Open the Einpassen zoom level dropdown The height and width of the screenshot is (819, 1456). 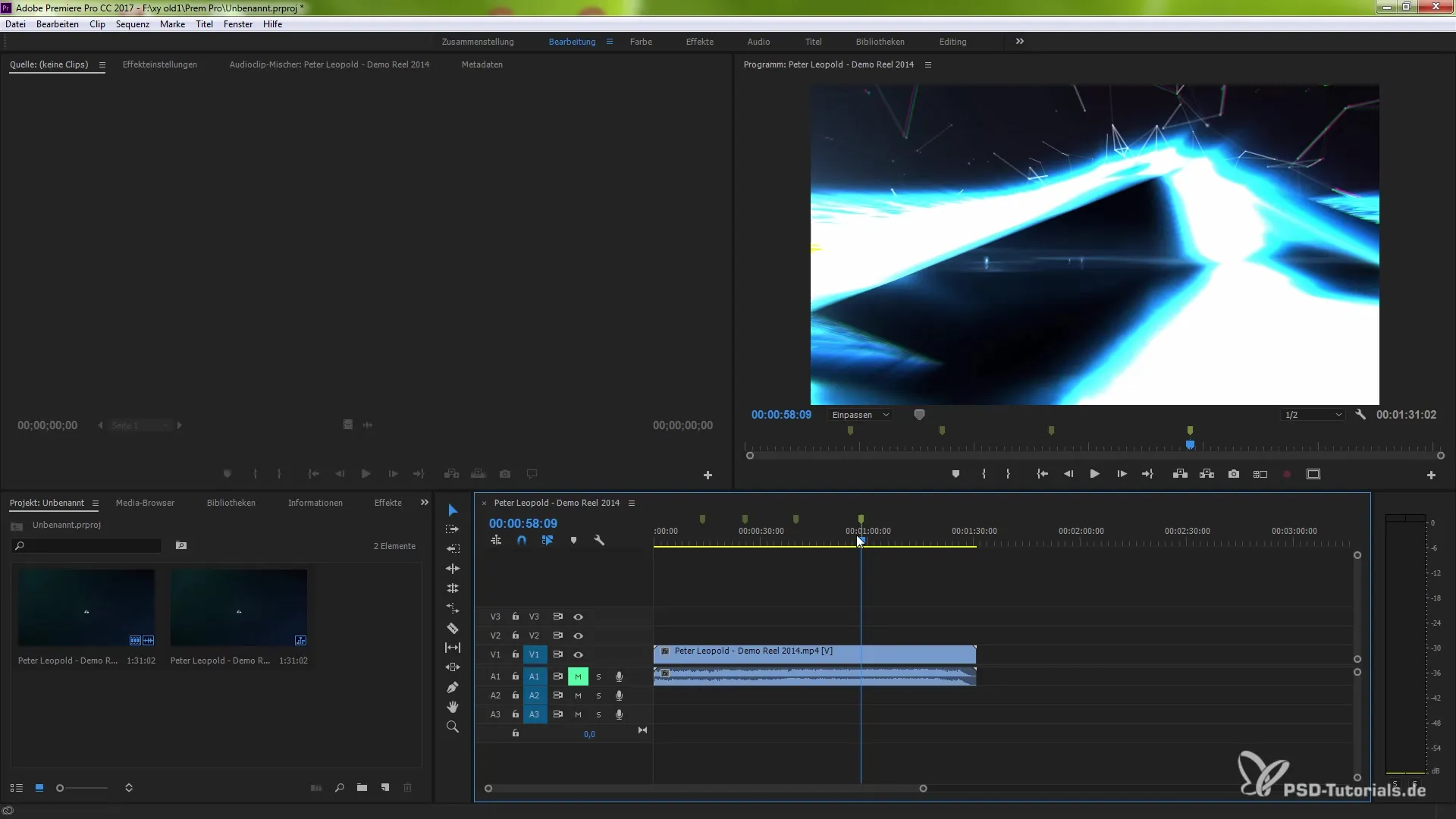tap(861, 415)
